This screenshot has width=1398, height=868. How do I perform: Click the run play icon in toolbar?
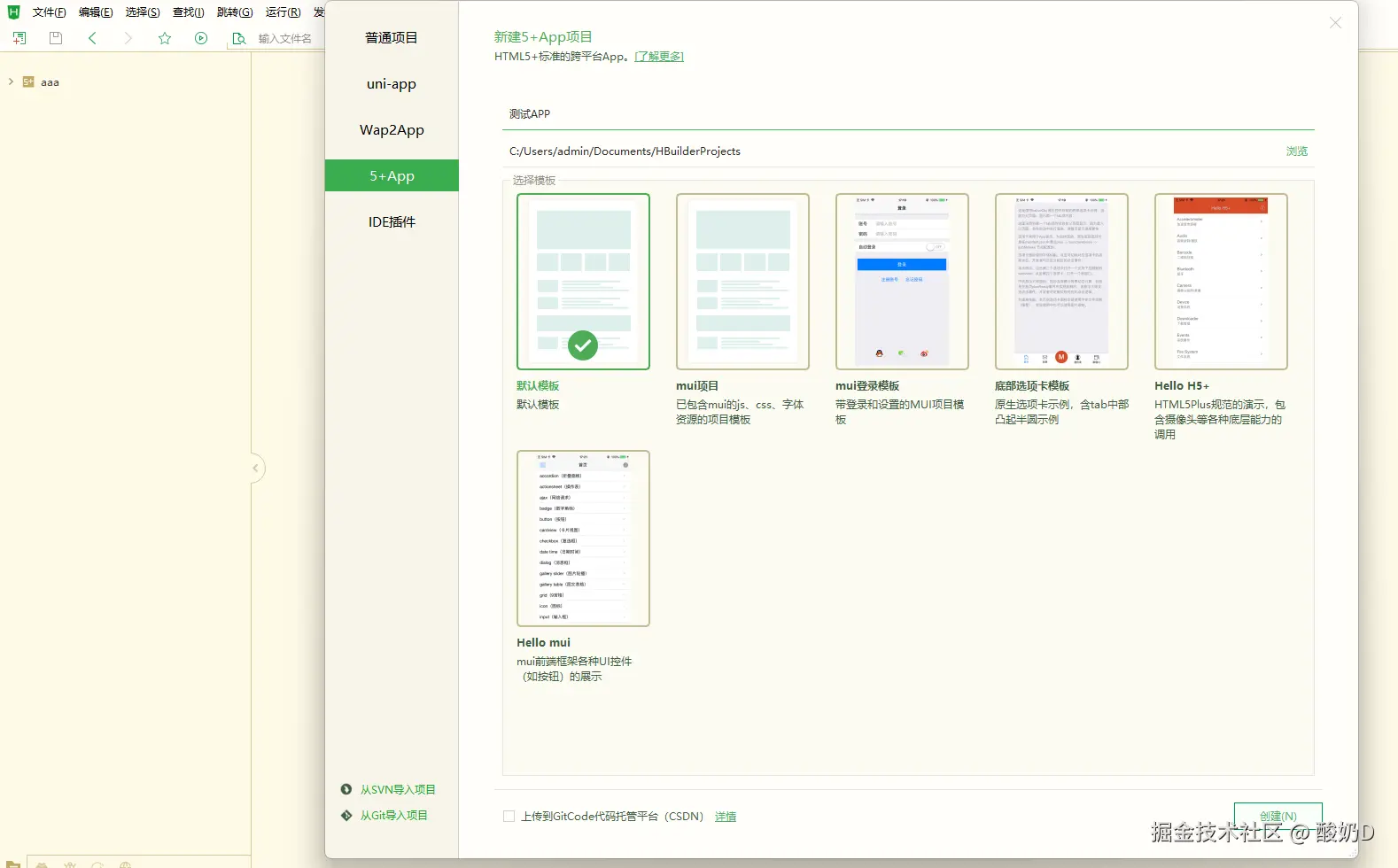click(201, 38)
